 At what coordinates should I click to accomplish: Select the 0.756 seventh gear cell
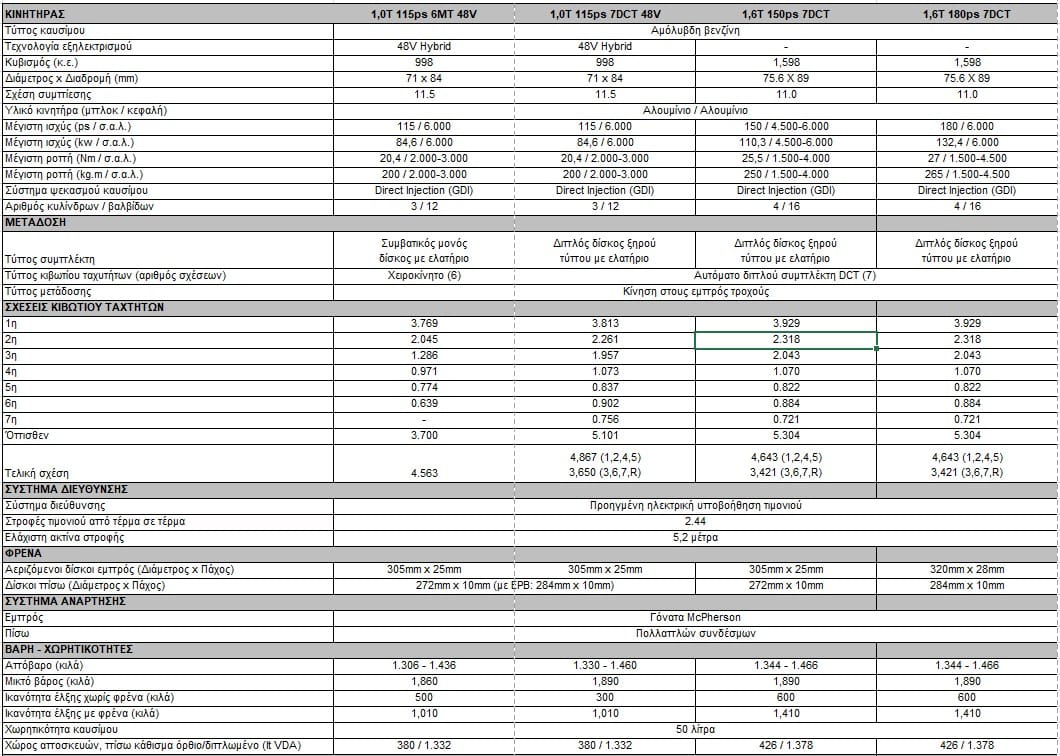604,420
